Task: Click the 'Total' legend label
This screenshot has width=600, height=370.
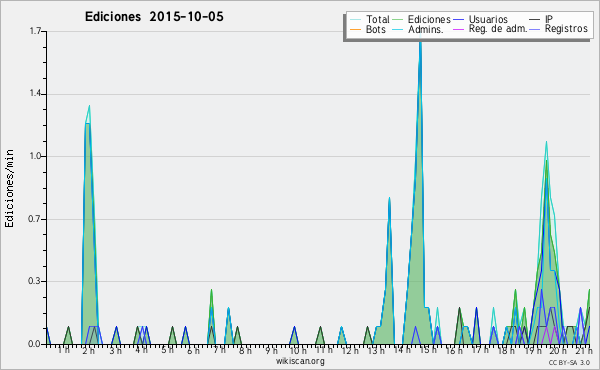Action: click(377, 19)
